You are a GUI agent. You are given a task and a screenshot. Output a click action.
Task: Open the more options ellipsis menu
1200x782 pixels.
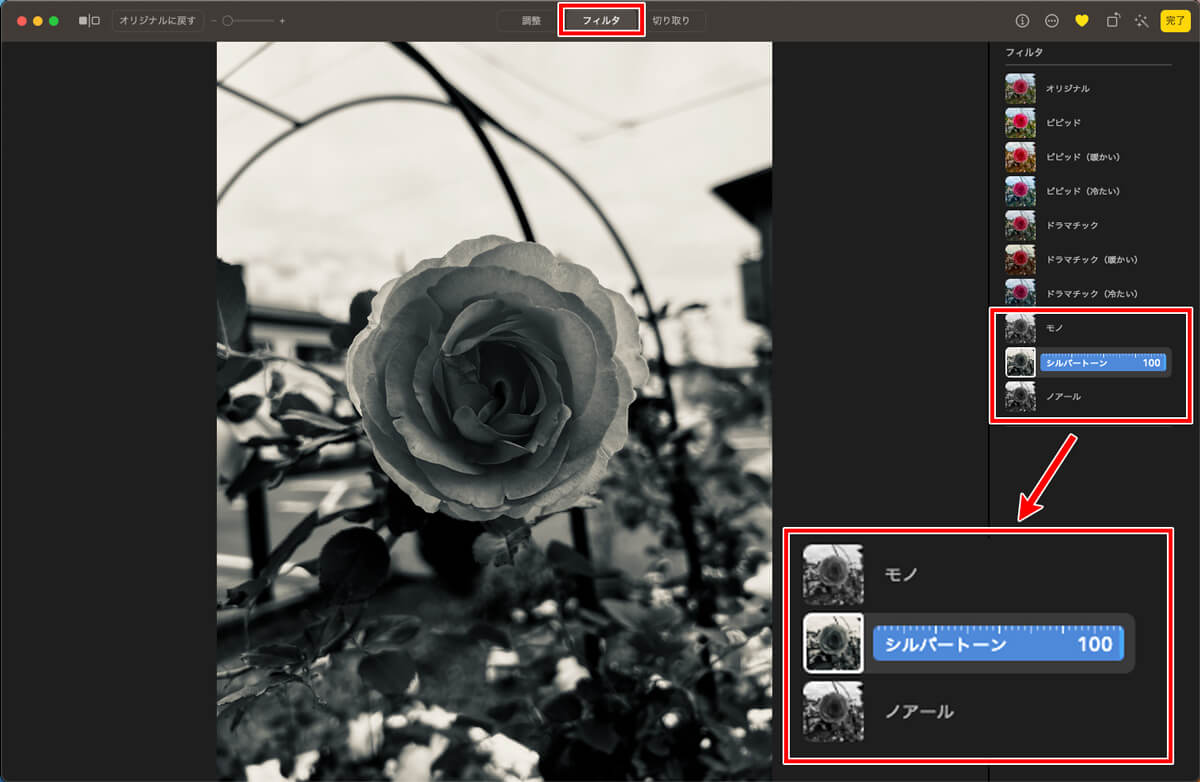tap(1052, 20)
